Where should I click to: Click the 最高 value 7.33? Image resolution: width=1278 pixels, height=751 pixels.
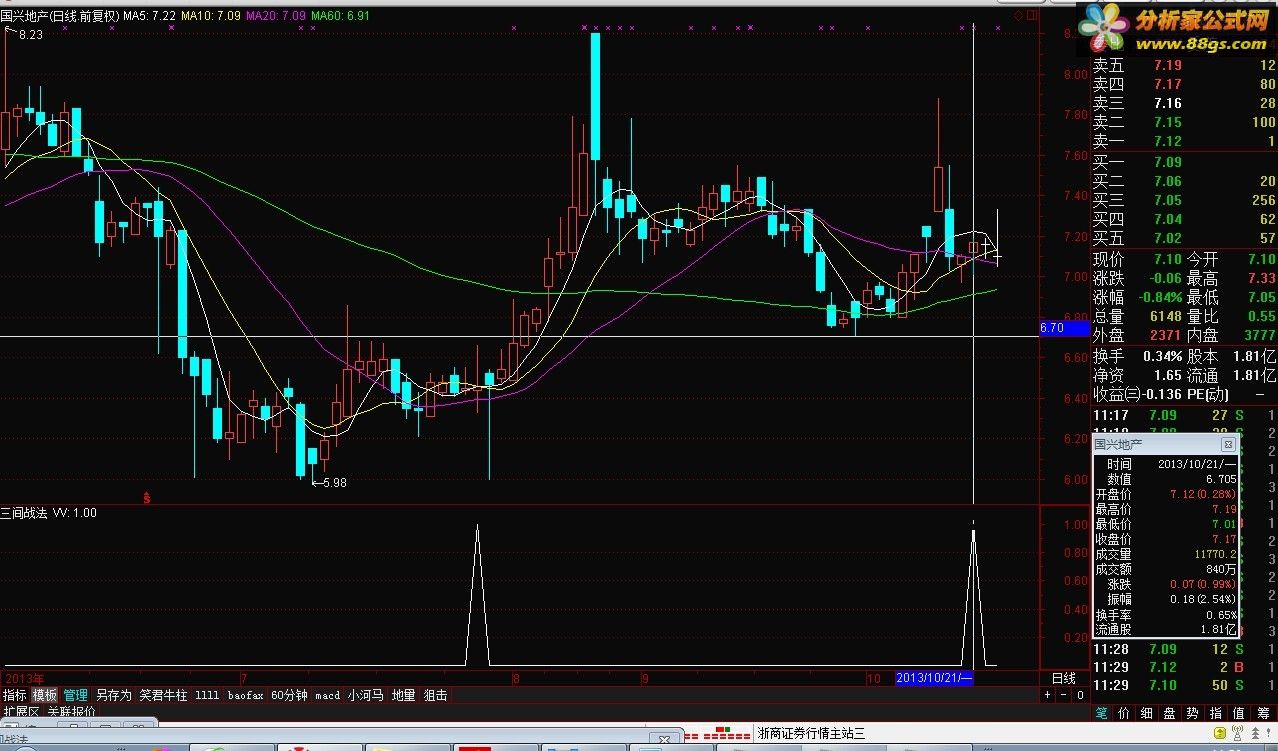click(x=1260, y=279)
